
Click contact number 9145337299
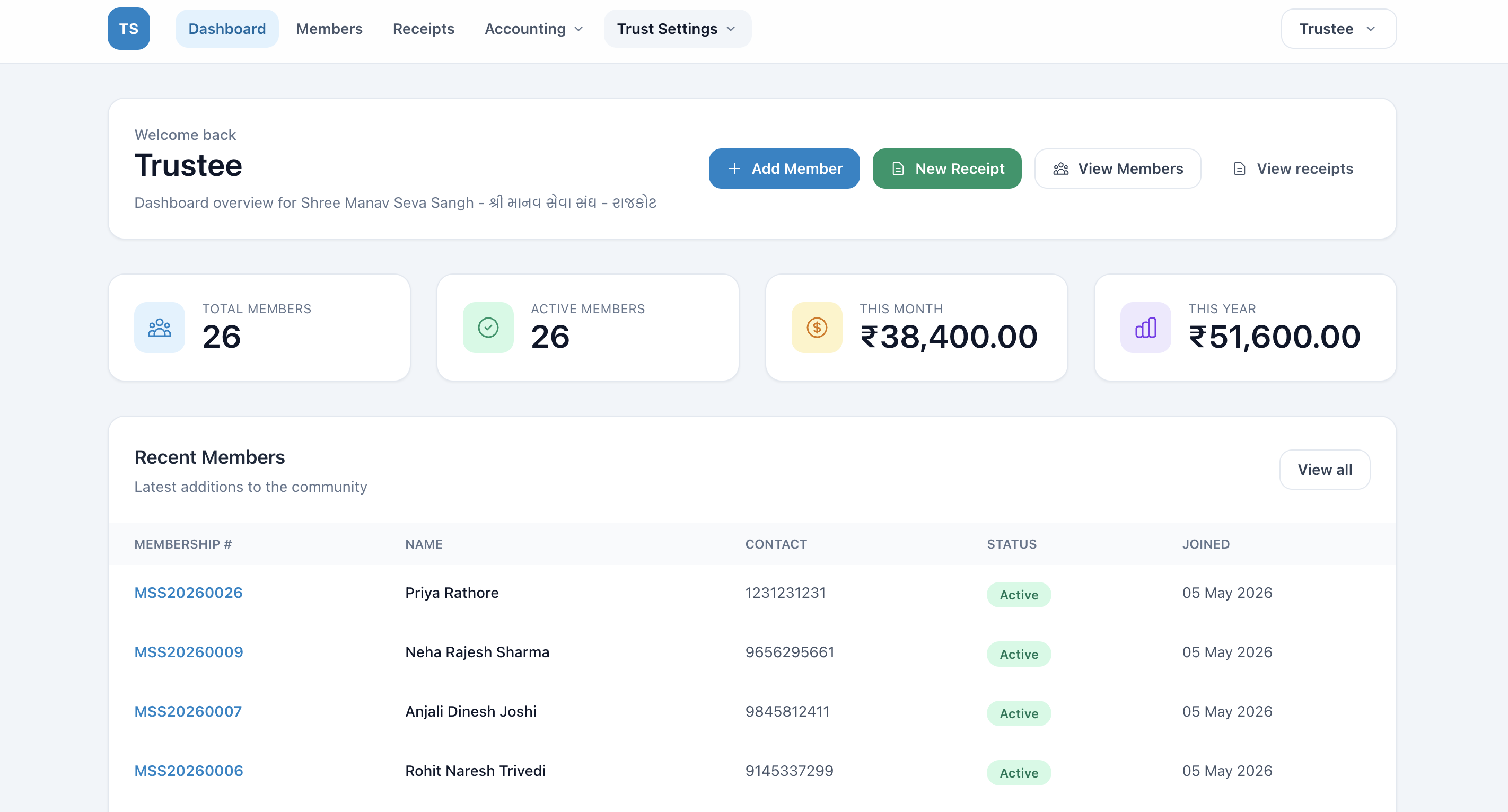pos(789,771)
